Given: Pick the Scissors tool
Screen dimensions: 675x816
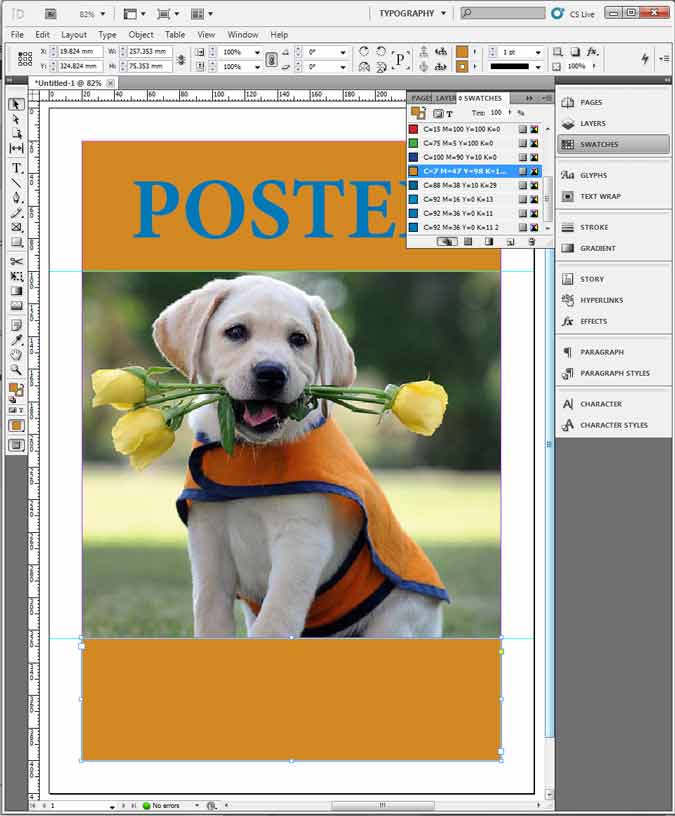Looking at the screenshot, I should pos(17,261).
